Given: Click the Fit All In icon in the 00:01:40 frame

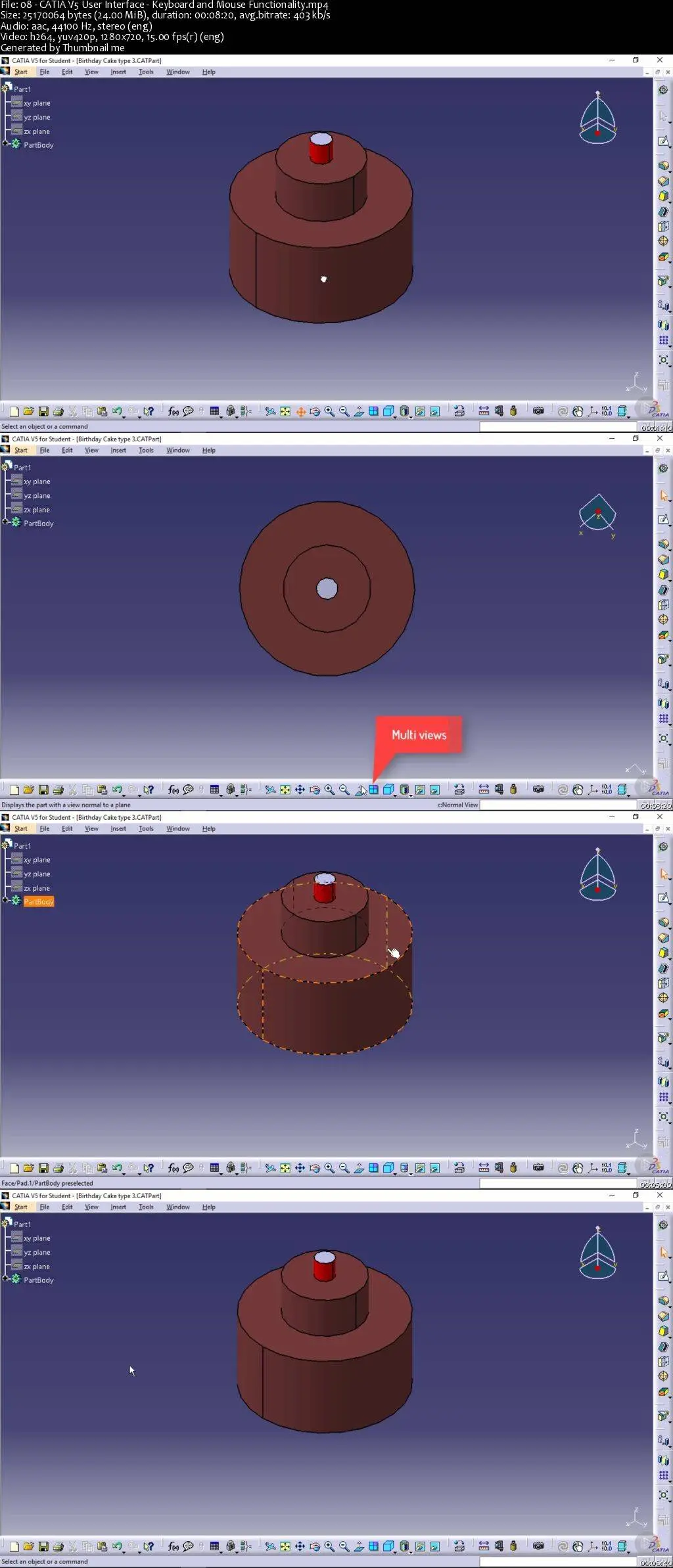Looking at the screenshot, I should coord(285,411).
